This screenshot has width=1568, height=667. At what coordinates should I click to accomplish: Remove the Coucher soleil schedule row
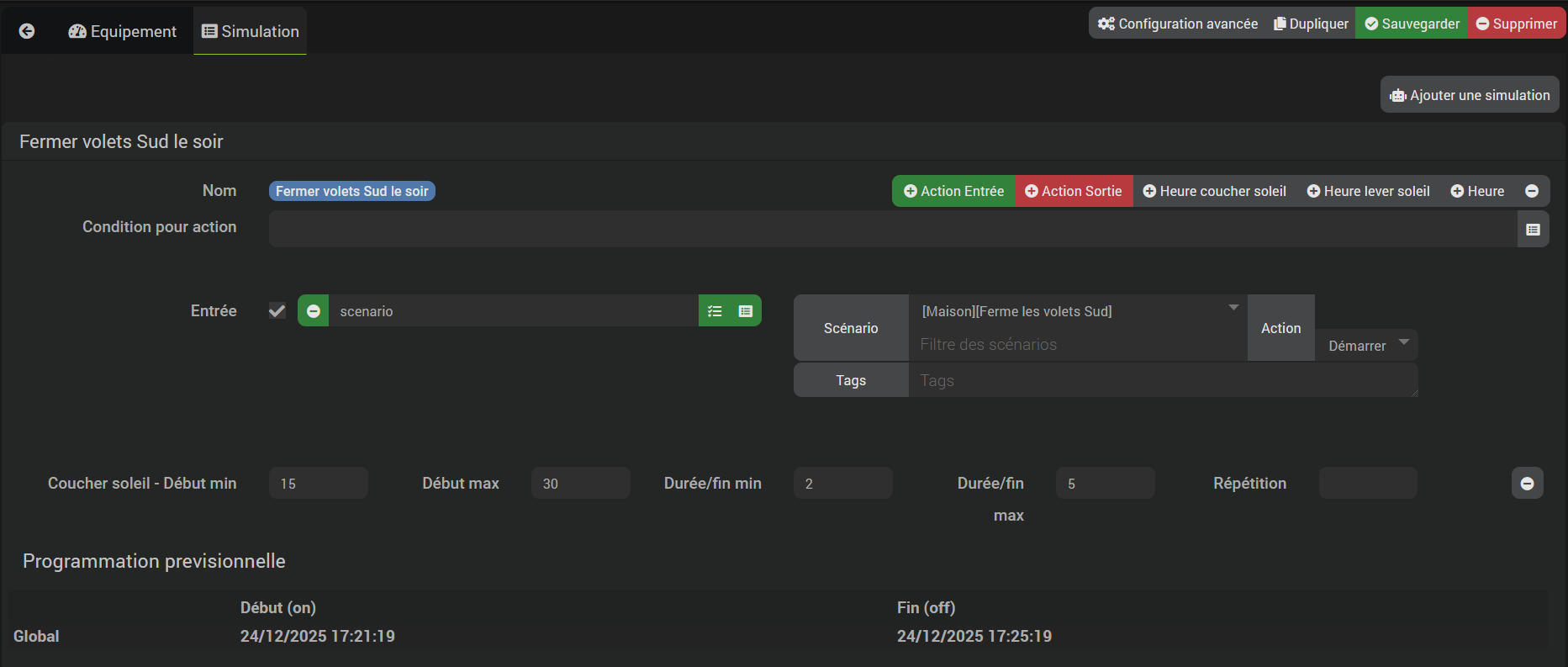(1528, 484)
